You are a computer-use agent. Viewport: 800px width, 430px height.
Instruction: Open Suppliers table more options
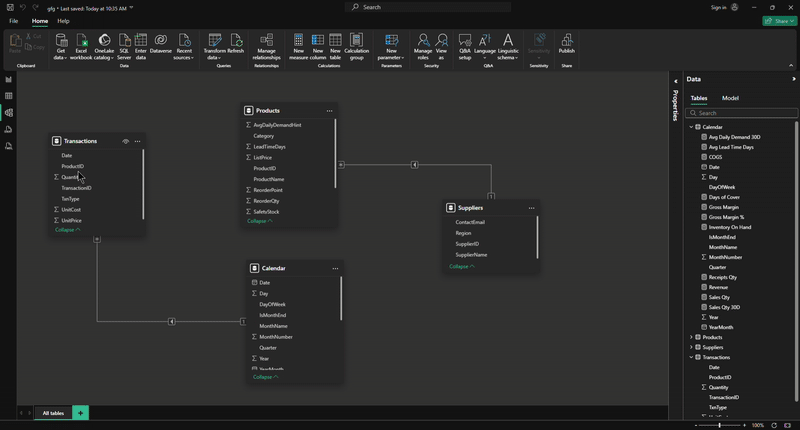(x=532, y=208)
